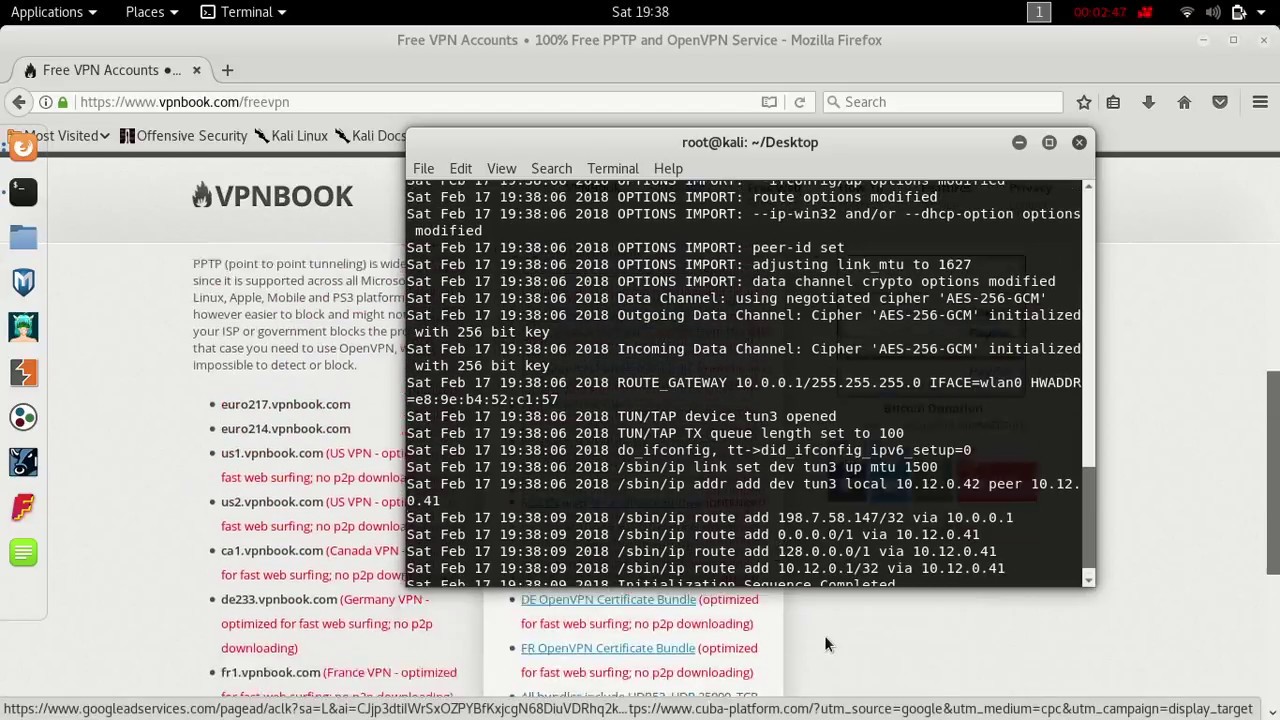Open the volume indicator
Viewport: 1280px width, 720px height.
click(x=1213, y=12)
